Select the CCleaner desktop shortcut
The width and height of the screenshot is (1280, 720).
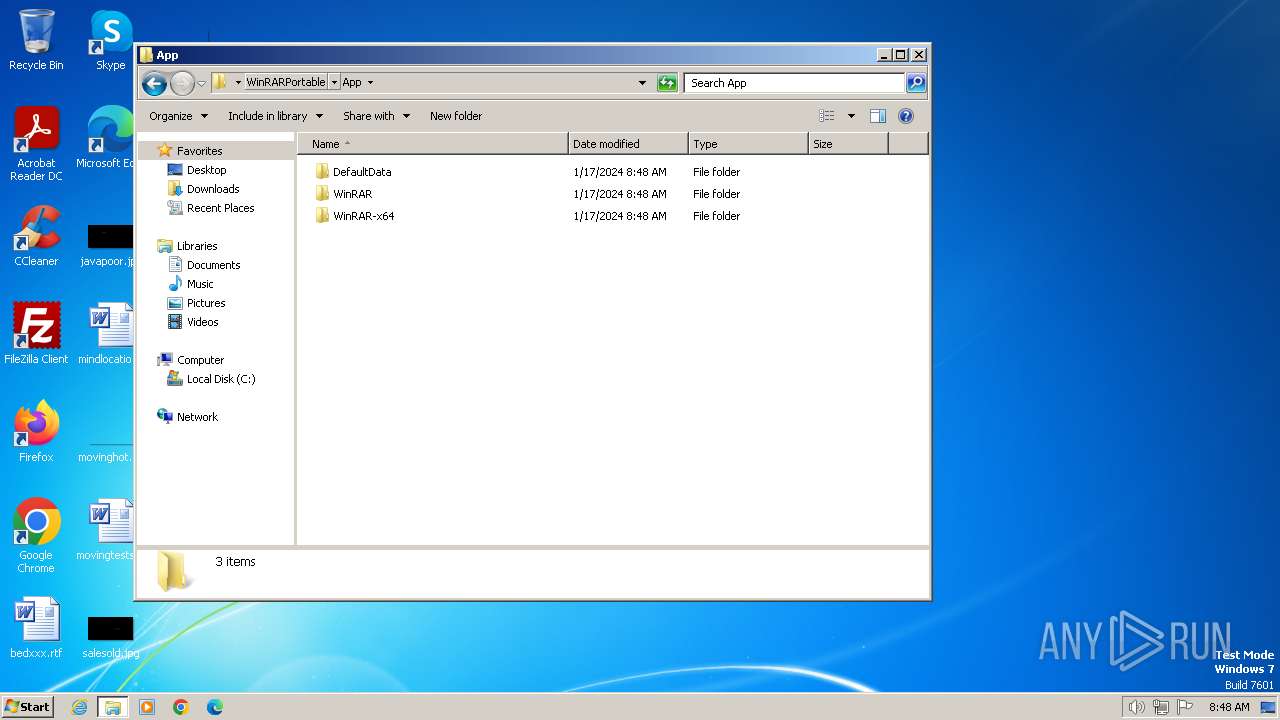point(36,237)
